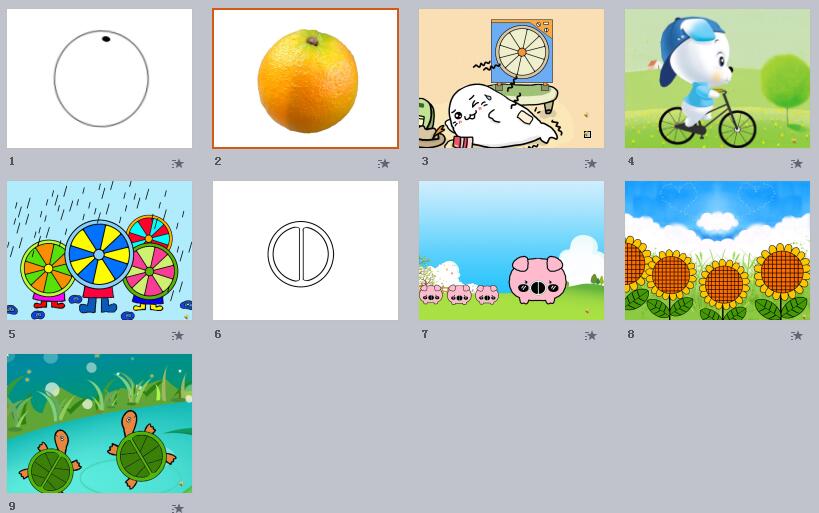Select the pink pigs slide thumbnail

coord(511,251)
